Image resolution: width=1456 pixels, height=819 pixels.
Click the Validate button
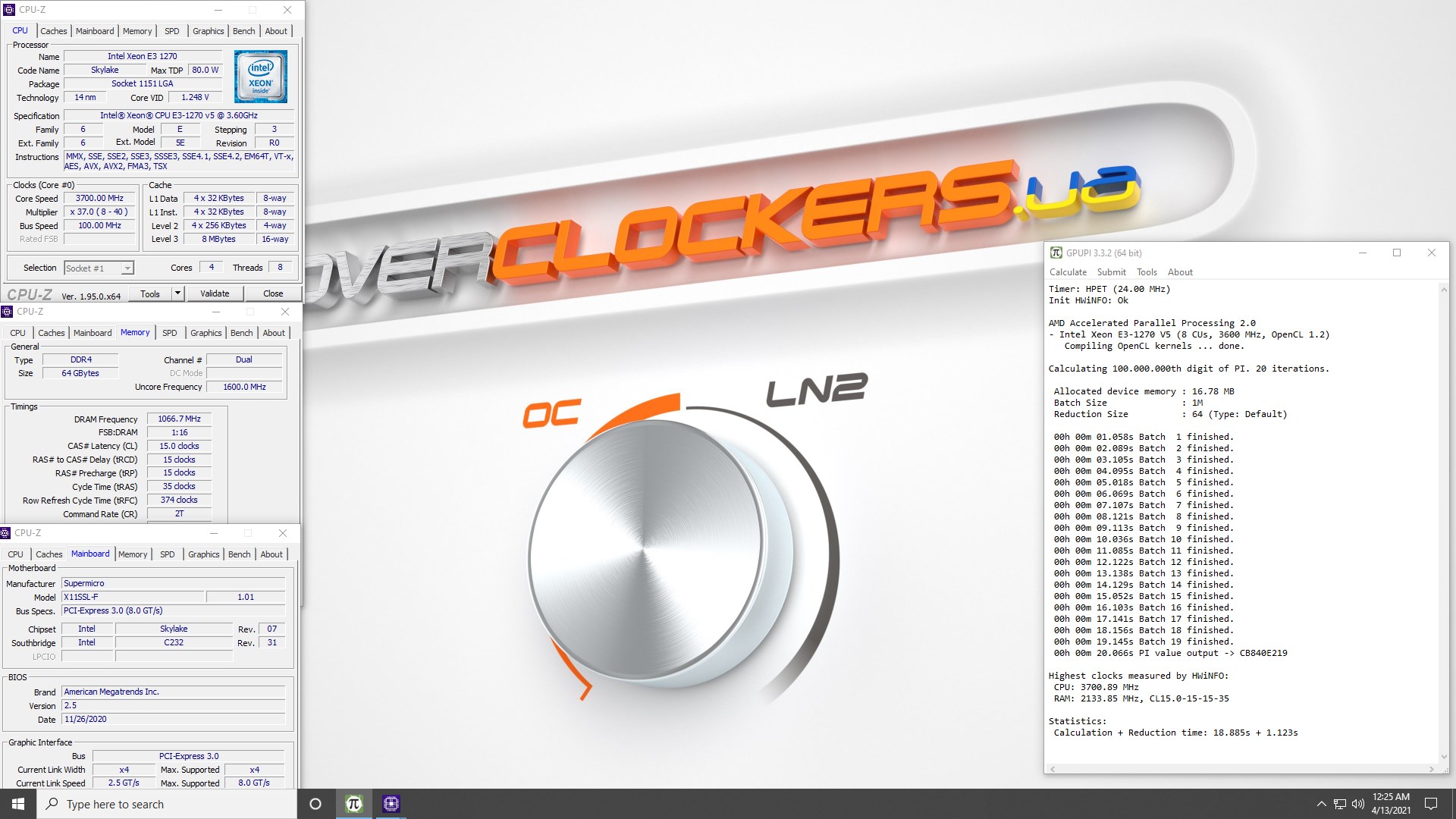click(215, 293)
